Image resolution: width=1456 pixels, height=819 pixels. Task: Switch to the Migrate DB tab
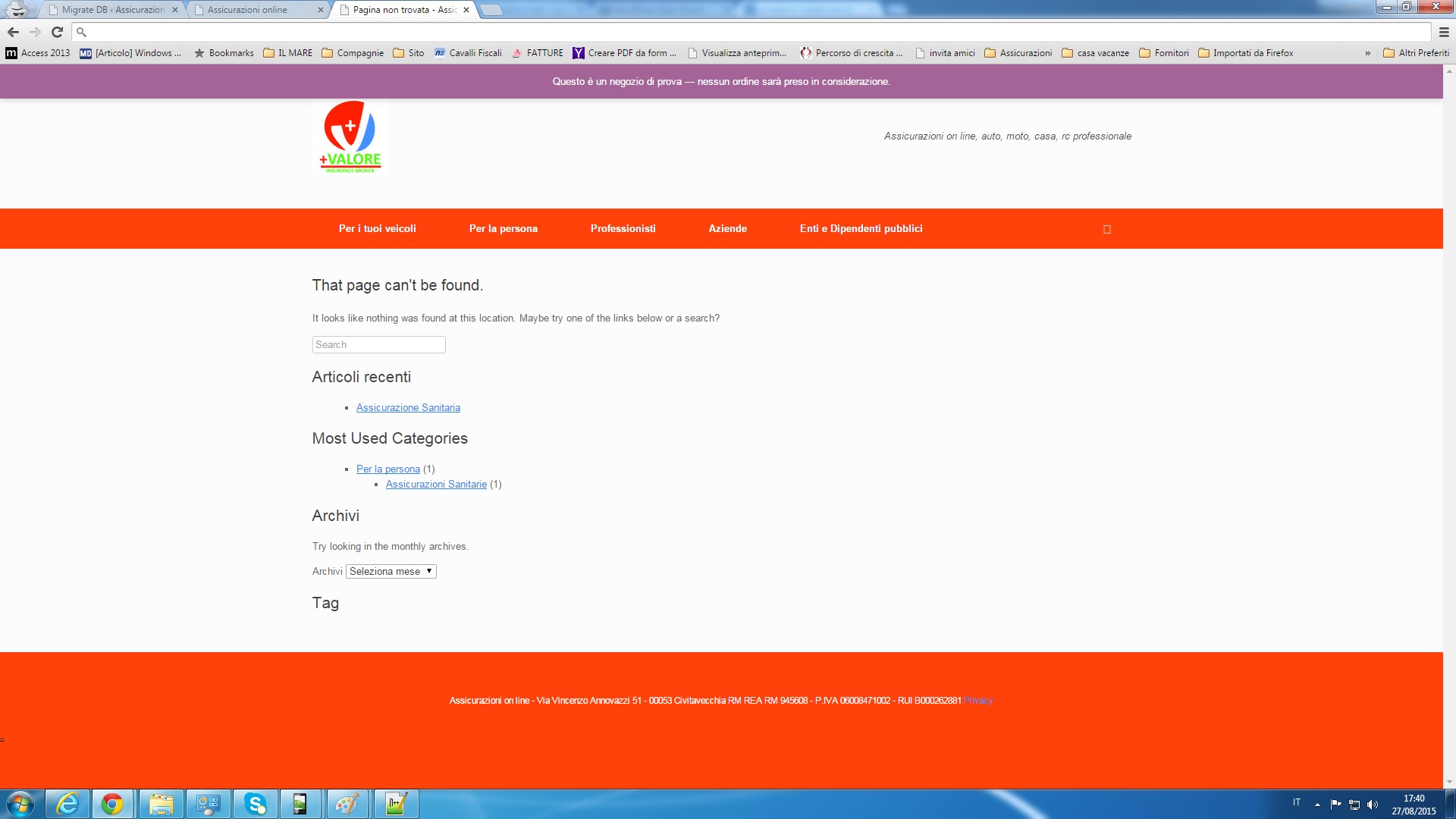pos(113,10)
